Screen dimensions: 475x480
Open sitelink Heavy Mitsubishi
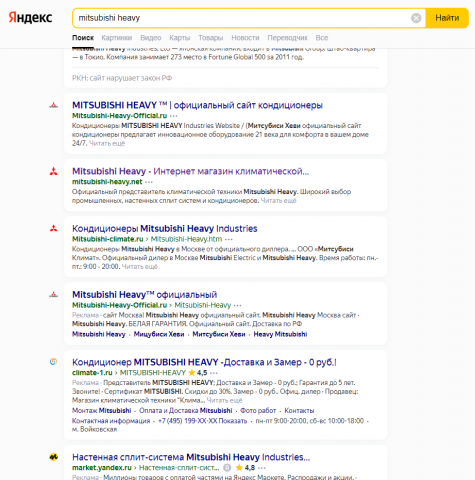[280, 334]
